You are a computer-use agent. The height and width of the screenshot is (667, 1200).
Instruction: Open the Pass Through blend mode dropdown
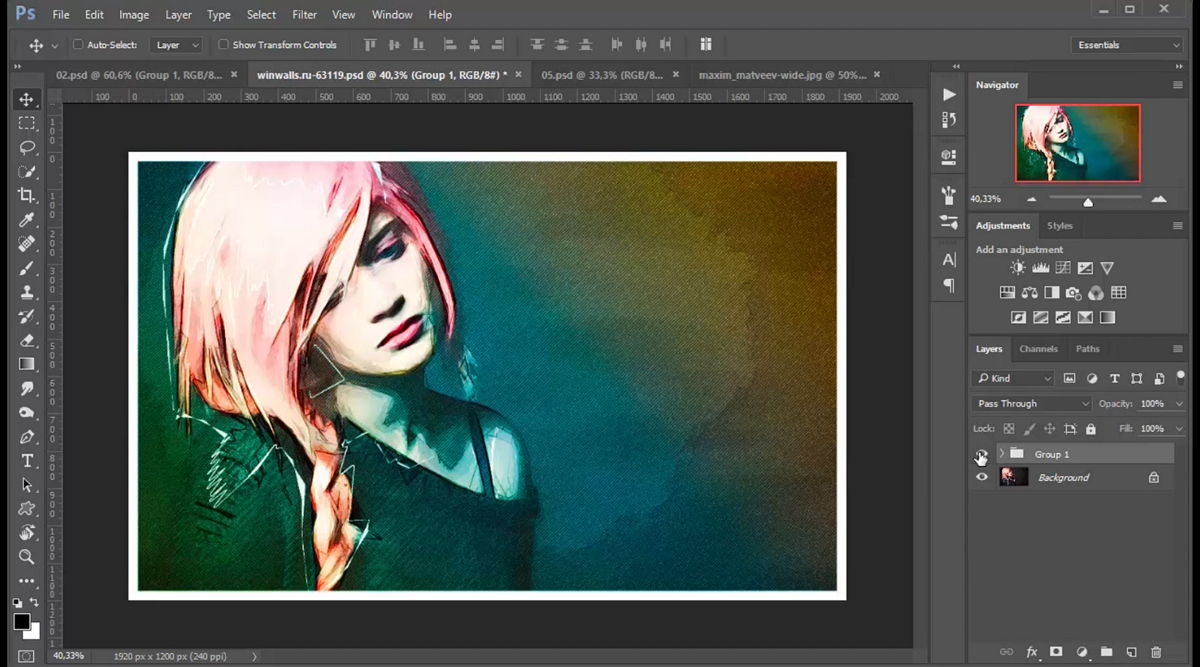1031,404
